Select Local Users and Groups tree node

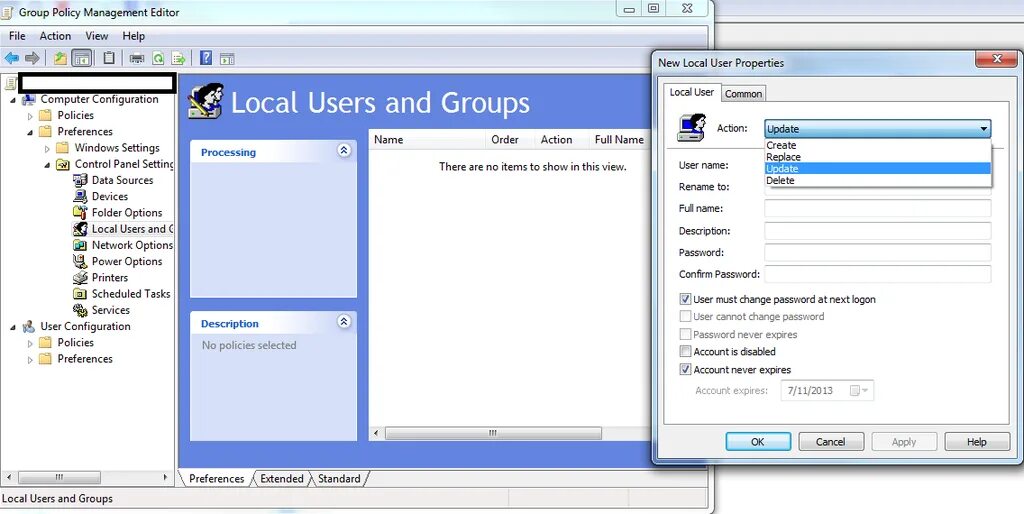(133, 229)
